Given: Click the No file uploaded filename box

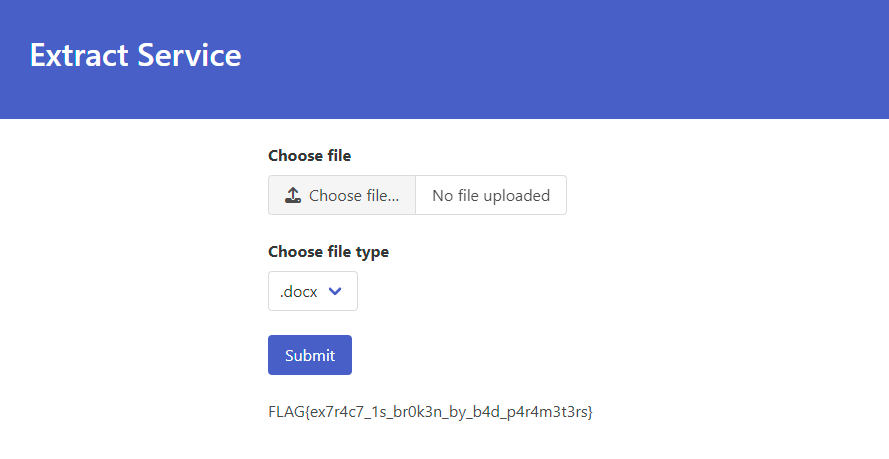Looking at the screenshot, I should 491,196.
